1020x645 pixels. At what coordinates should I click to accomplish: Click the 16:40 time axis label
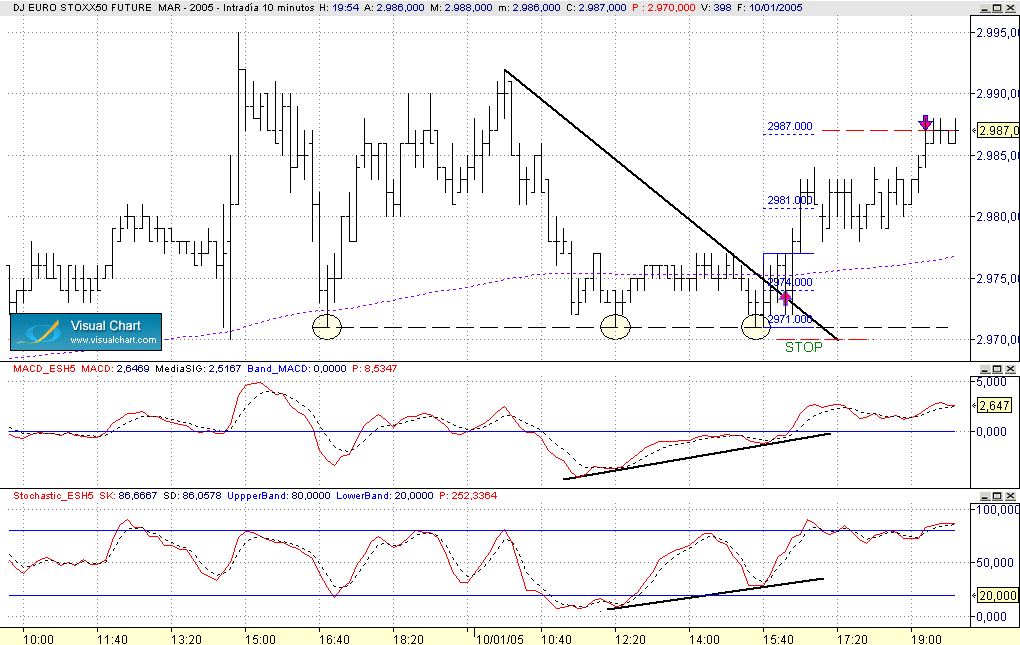click(334, 639)
